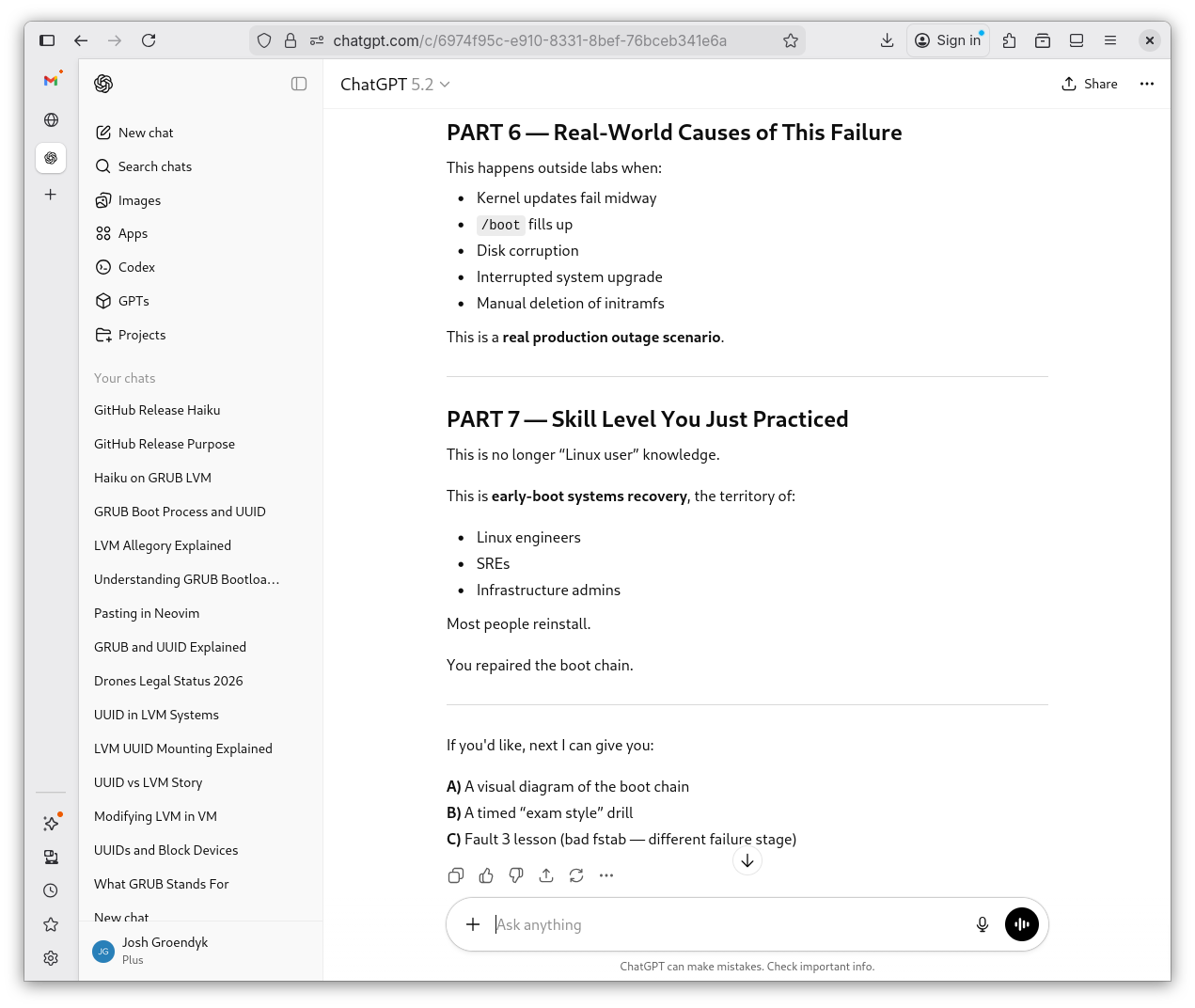1195x1008 pixels.
Task: Start voice mode in composer
Action: pyautogui.click(x=1021, y=924)
